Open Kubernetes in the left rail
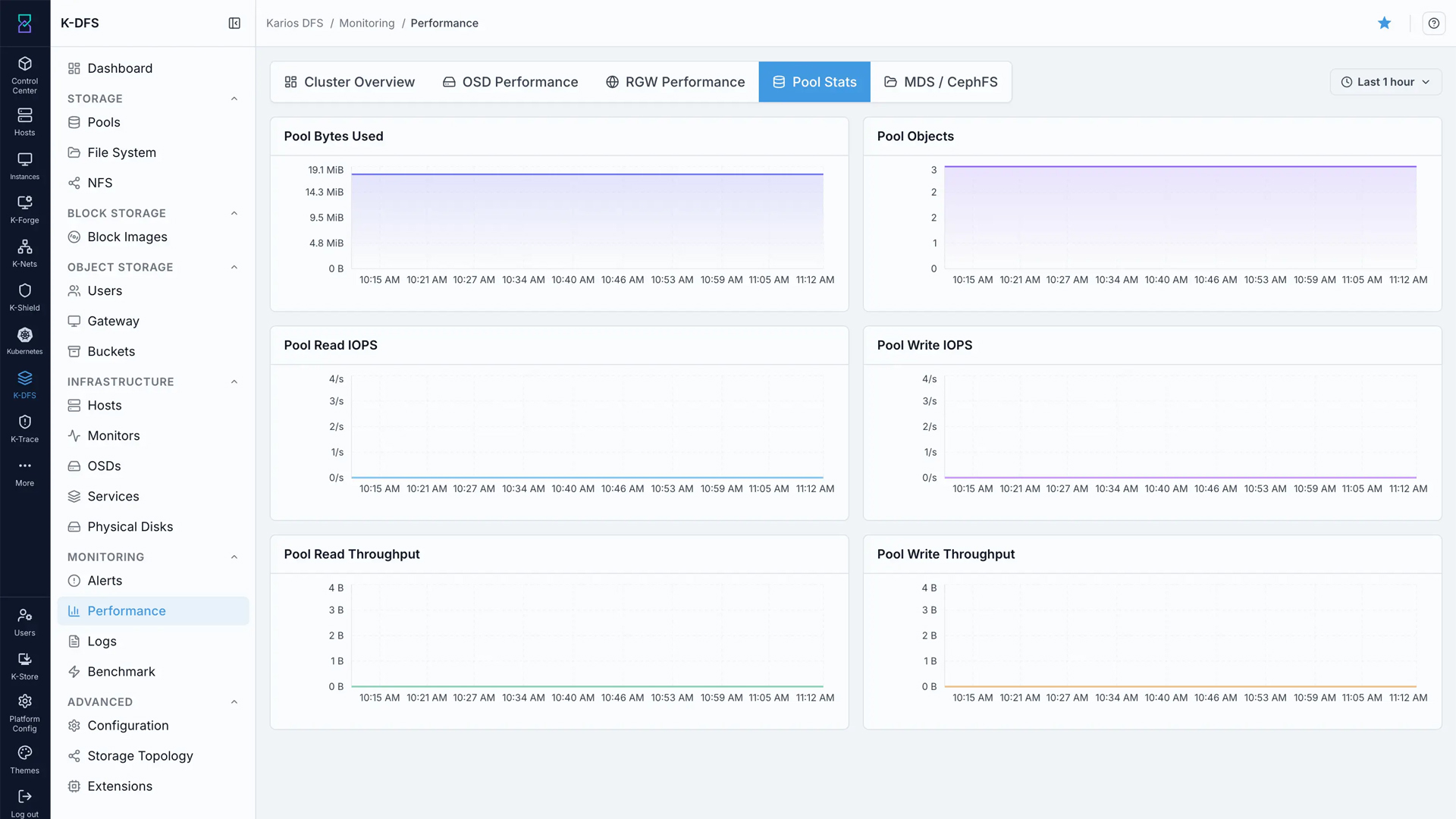Screen dimensions: 1456x819 coord(24,340)
